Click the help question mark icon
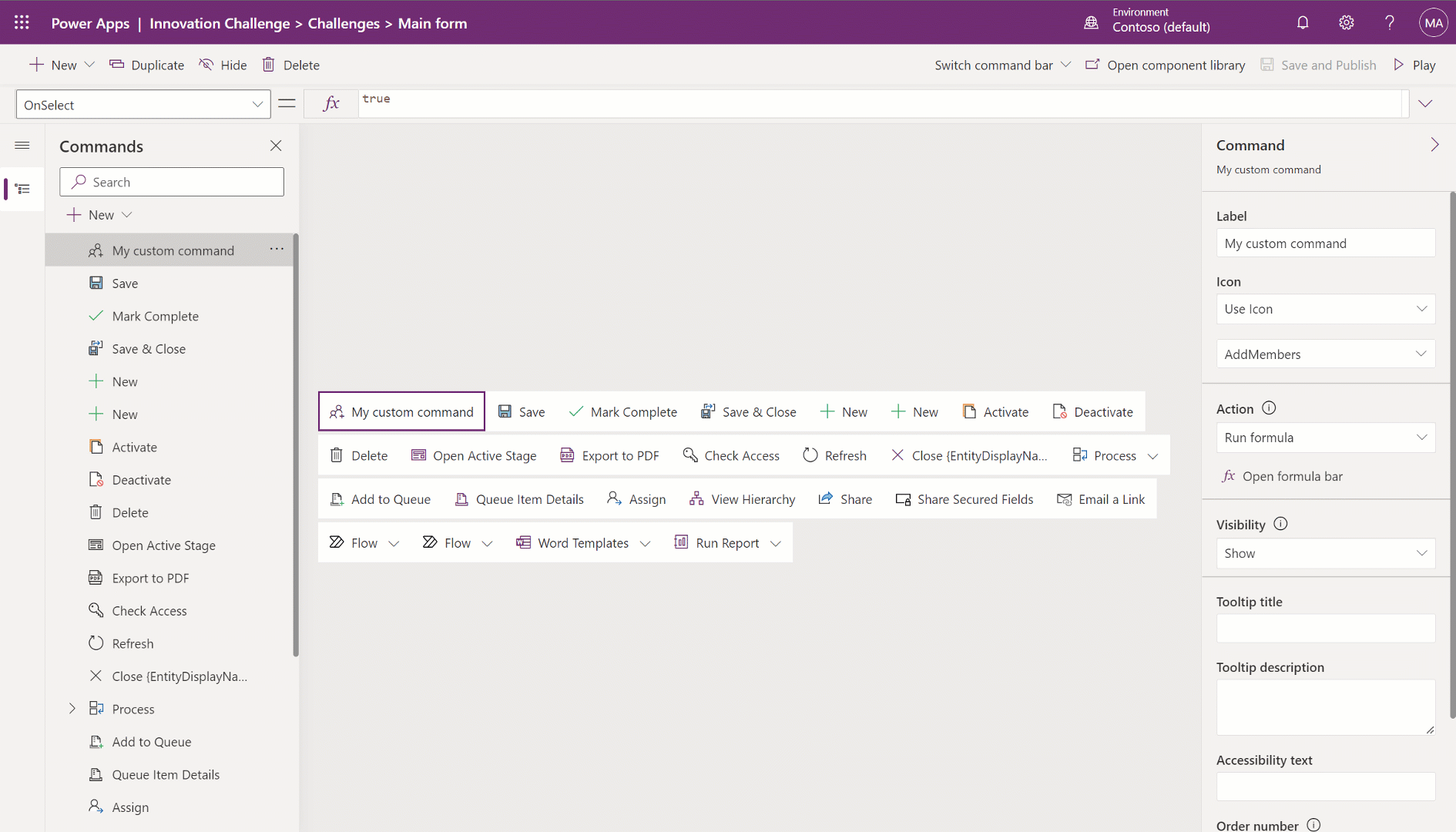 [1389, 23]
